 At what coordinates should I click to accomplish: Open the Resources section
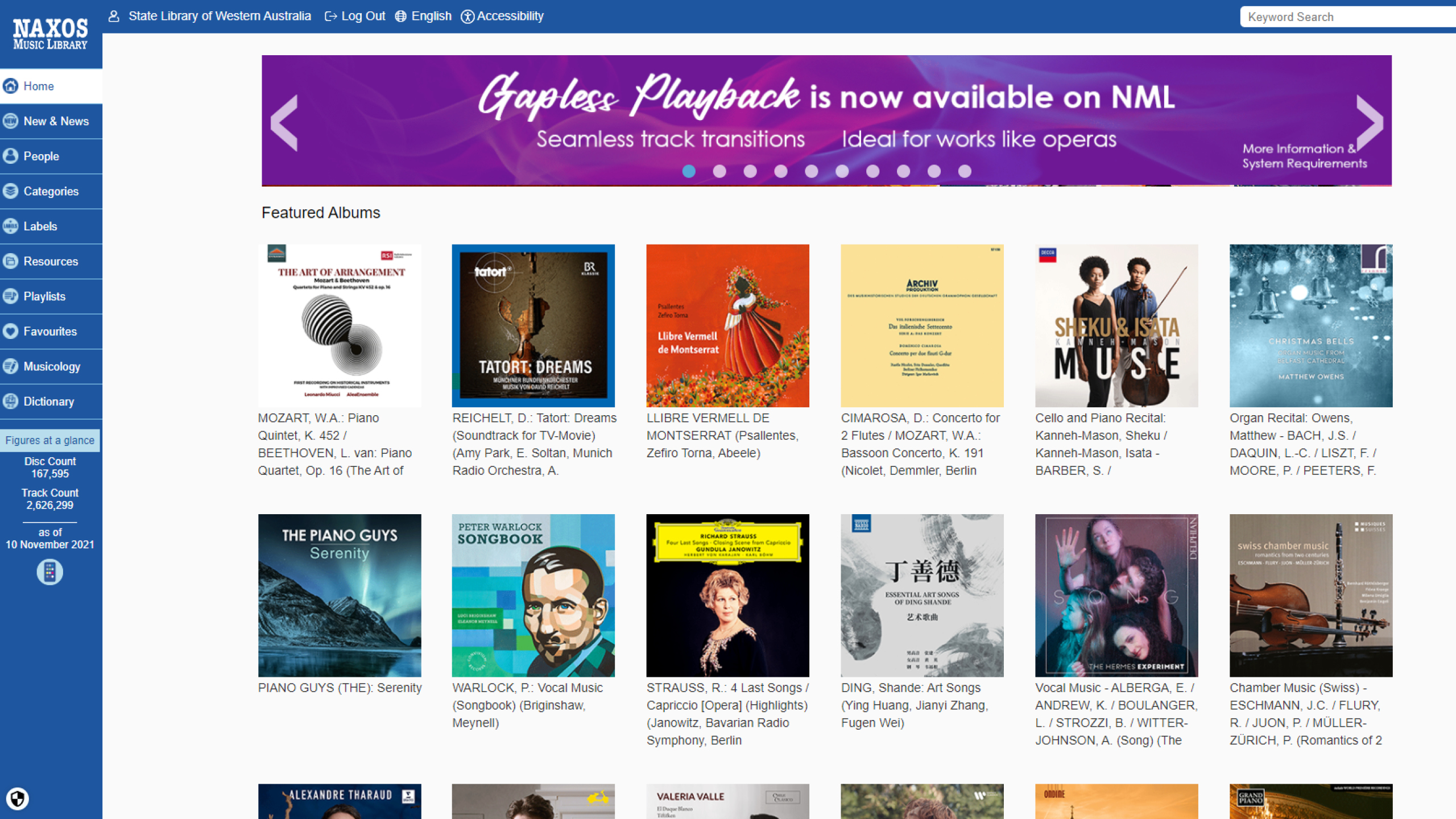[51, 261]
